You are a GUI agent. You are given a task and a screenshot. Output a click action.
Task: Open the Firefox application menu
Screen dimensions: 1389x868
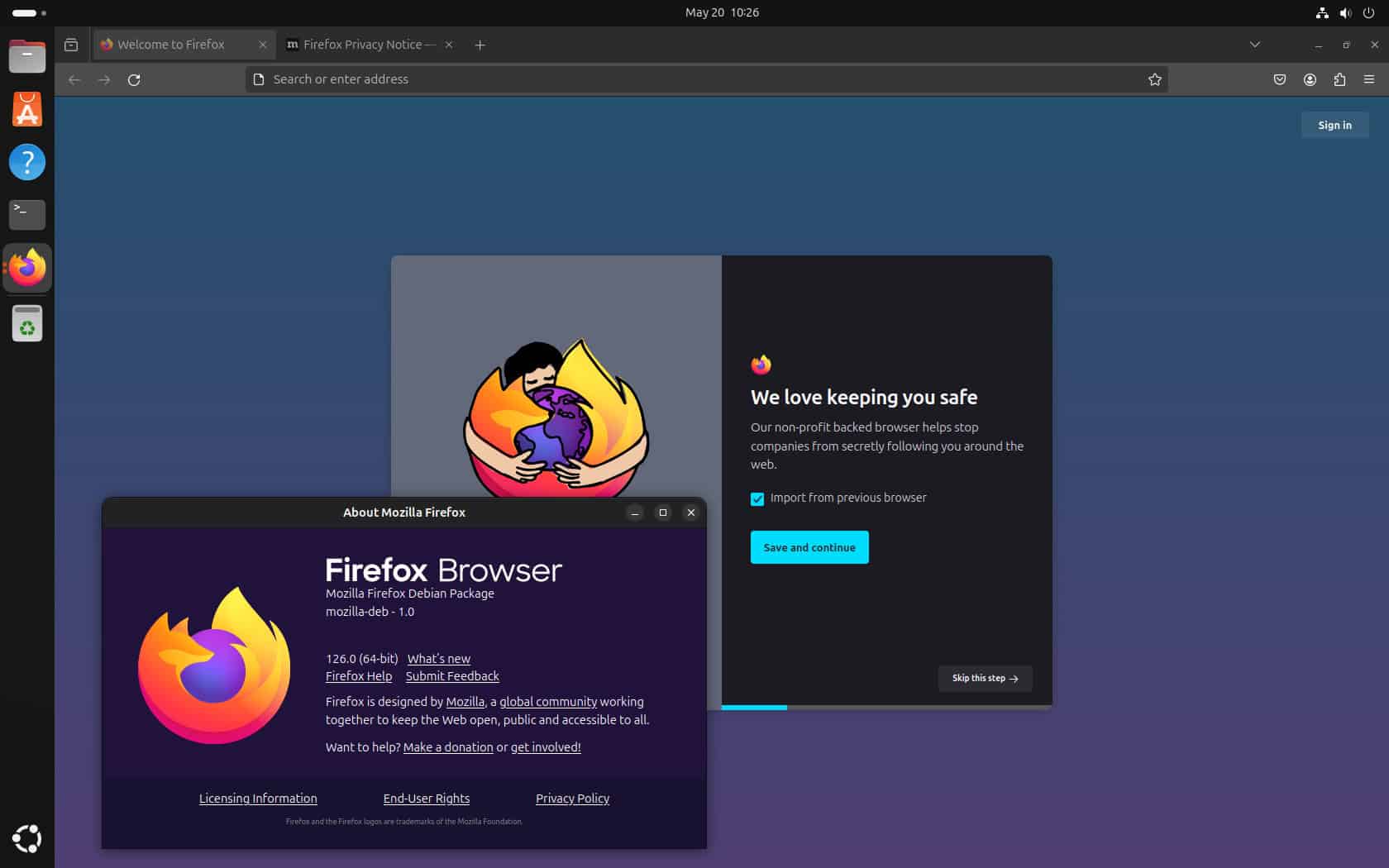(x=1368, y=79)
